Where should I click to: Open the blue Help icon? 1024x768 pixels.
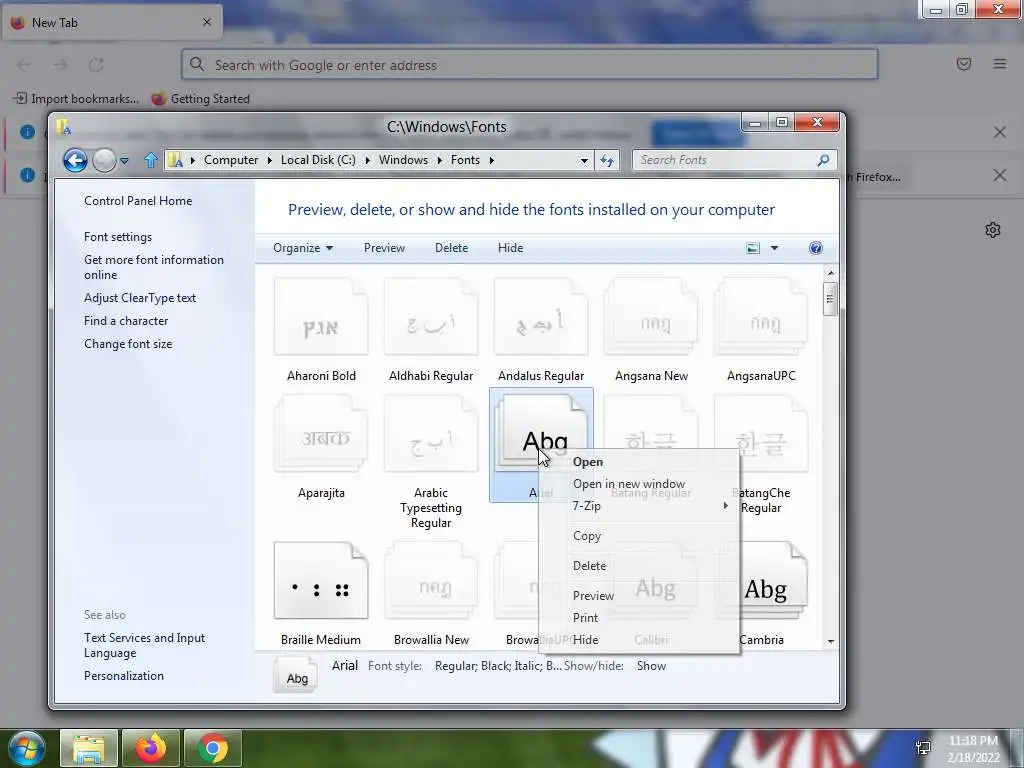(x=816, y=248)
